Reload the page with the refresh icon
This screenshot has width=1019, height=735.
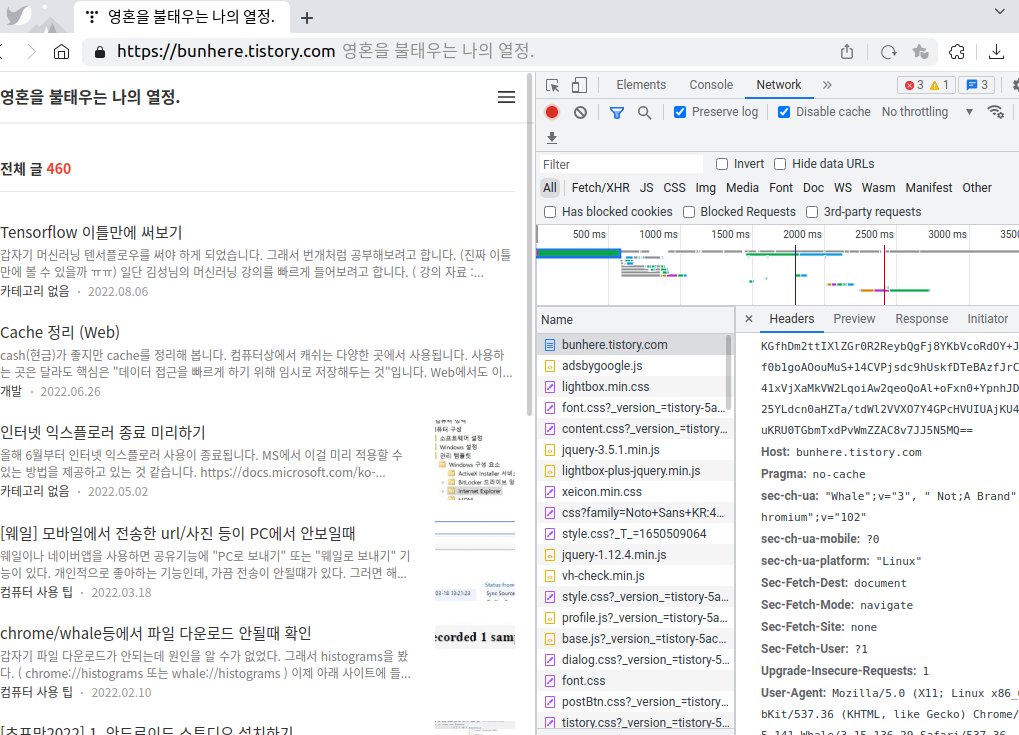(888, 52)
